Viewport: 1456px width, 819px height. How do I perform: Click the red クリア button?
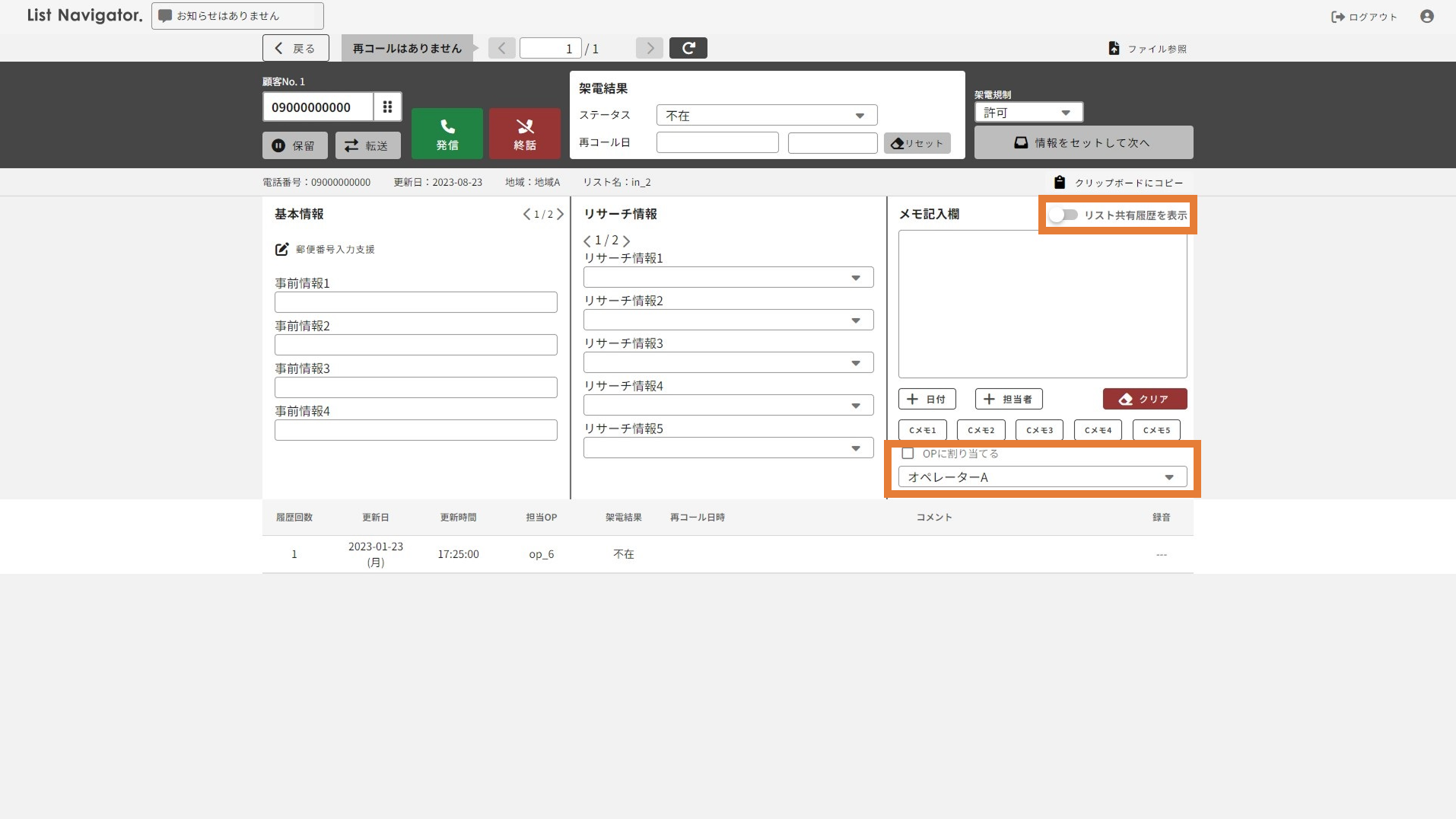coord(1144,399)
